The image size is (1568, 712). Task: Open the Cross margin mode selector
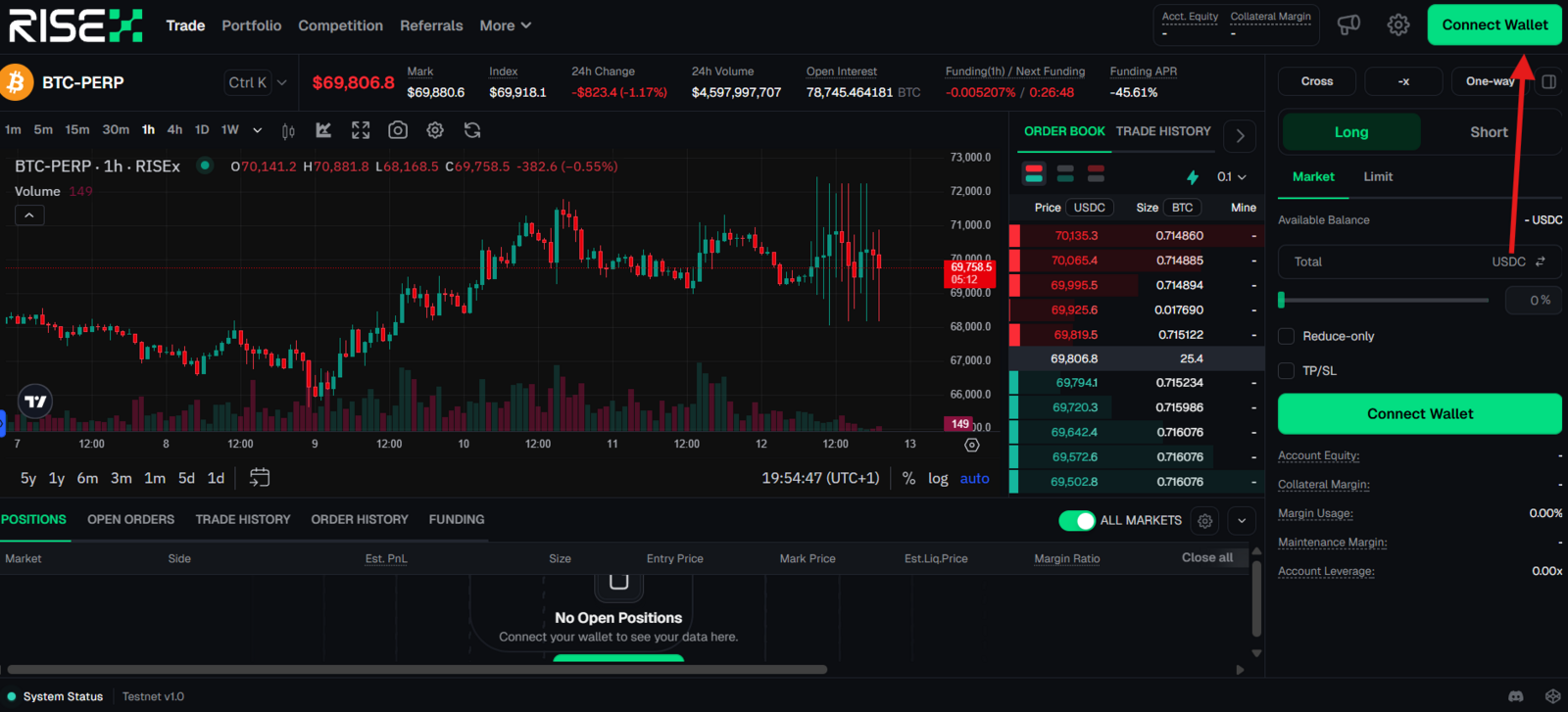[x=1317, y=81]
